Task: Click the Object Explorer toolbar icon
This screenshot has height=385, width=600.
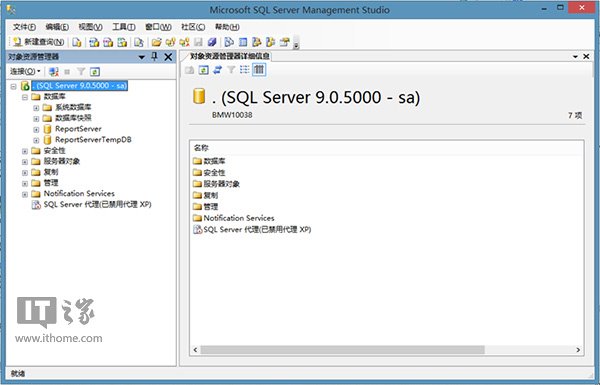Action: click(257, 42)
